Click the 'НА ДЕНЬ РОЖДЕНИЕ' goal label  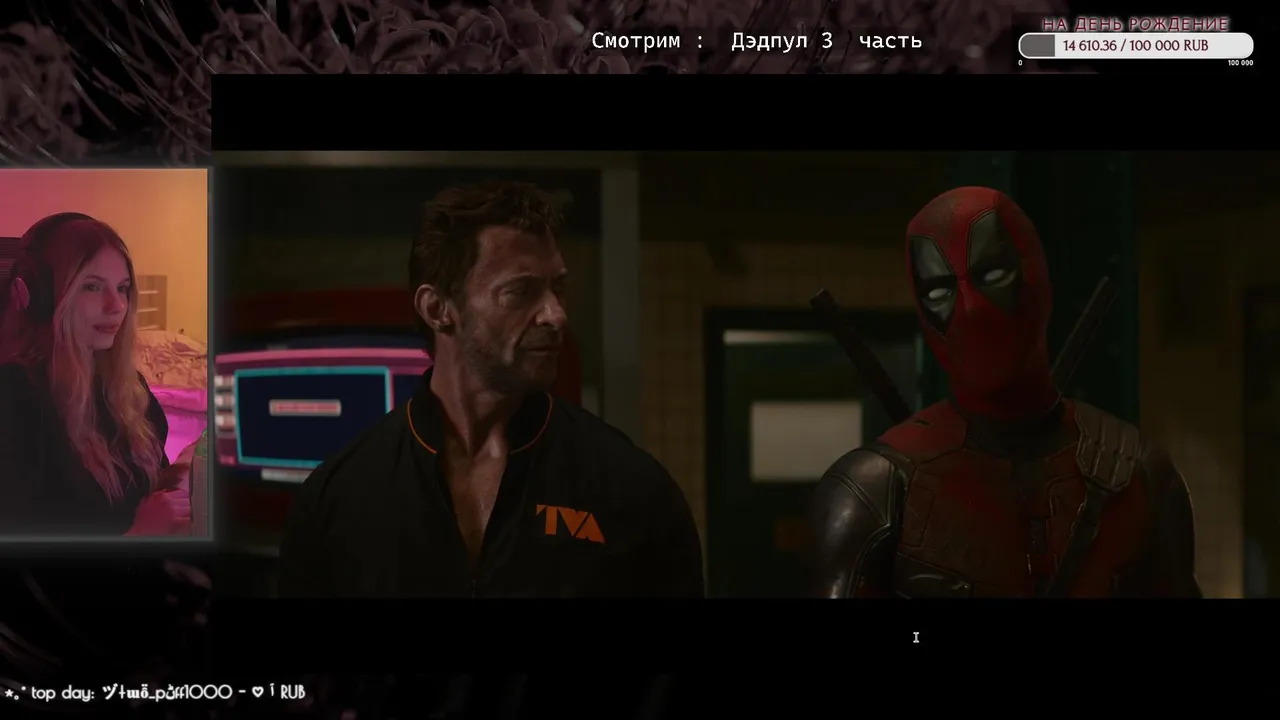pos(1135,24)
